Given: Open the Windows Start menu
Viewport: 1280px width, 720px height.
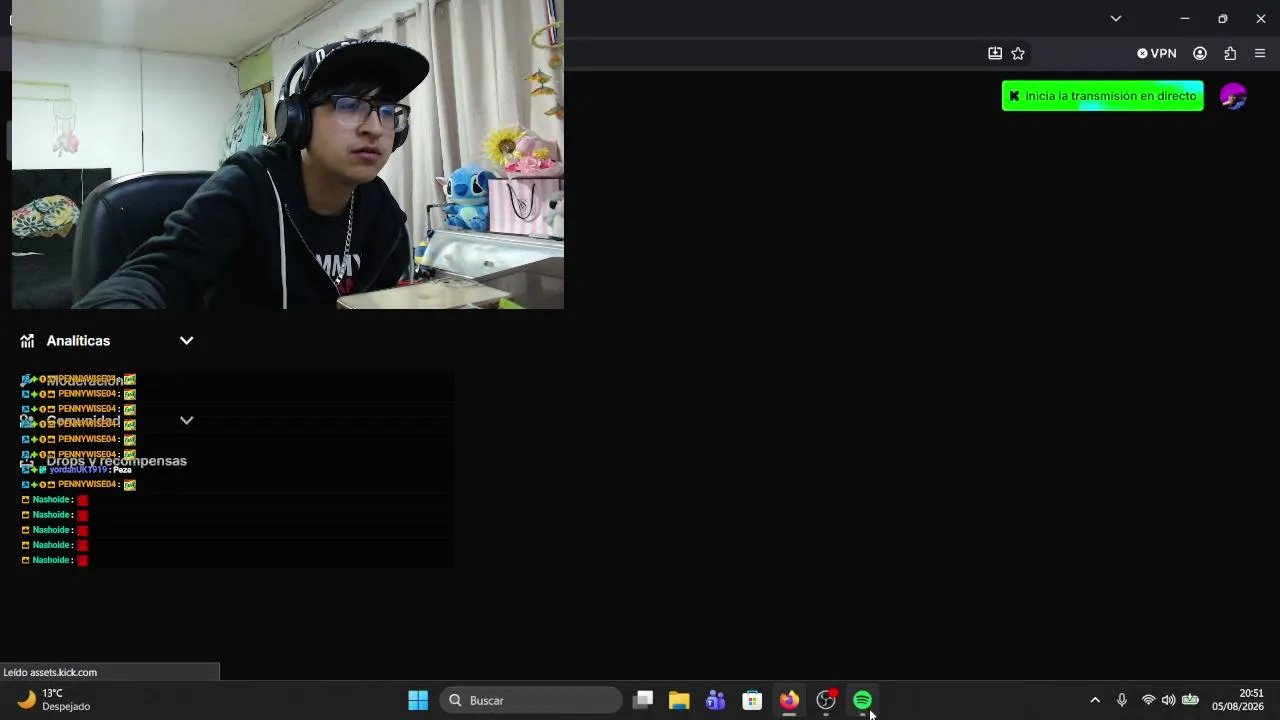Looking at the screenshot, I should click(418, 700).
